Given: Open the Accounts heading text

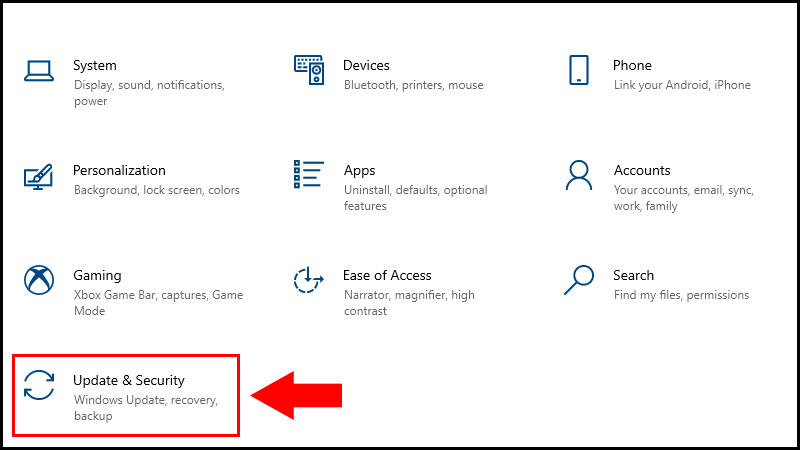Looking at the screenshot, I should tap(642, 170).
